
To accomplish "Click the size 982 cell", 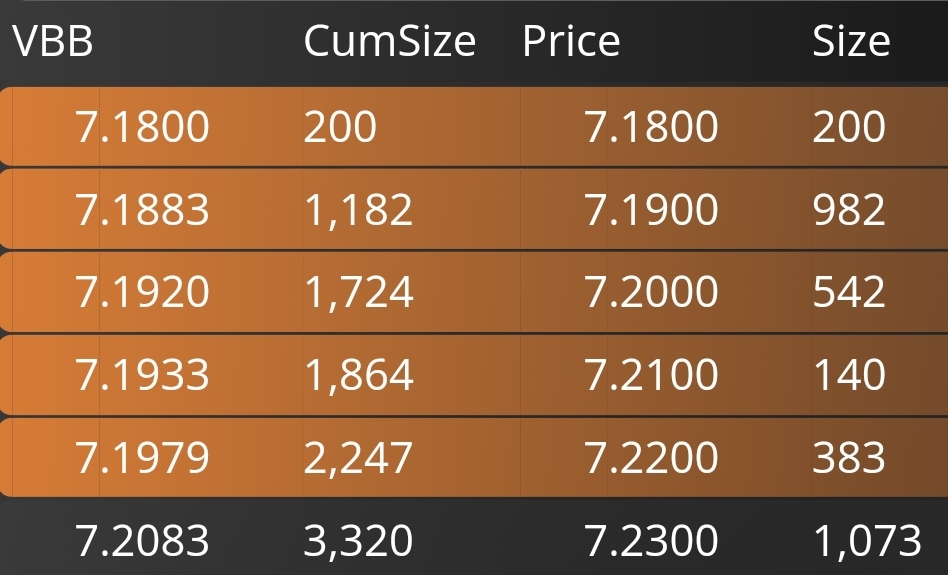I will pos(849,210).
